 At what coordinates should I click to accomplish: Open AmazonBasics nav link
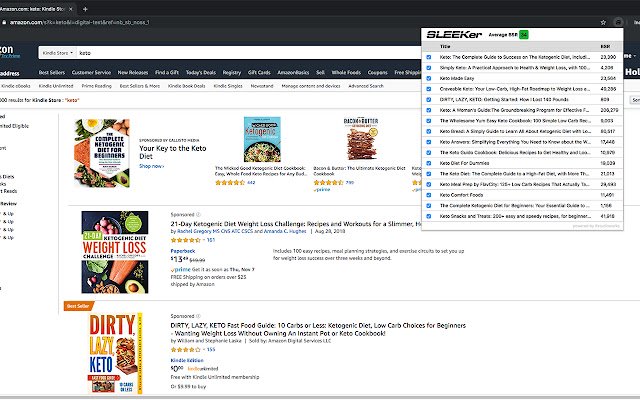point(293,73)
